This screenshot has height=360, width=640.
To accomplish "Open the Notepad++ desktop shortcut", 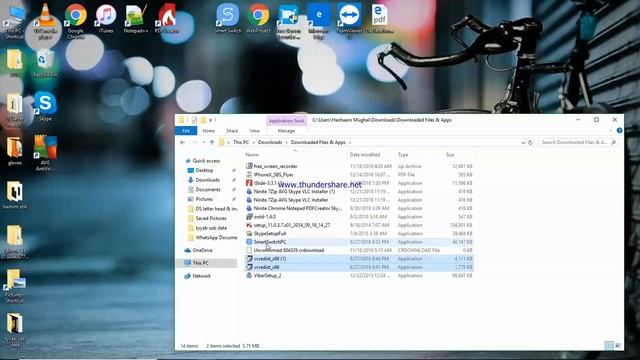I will coord(136,19).
